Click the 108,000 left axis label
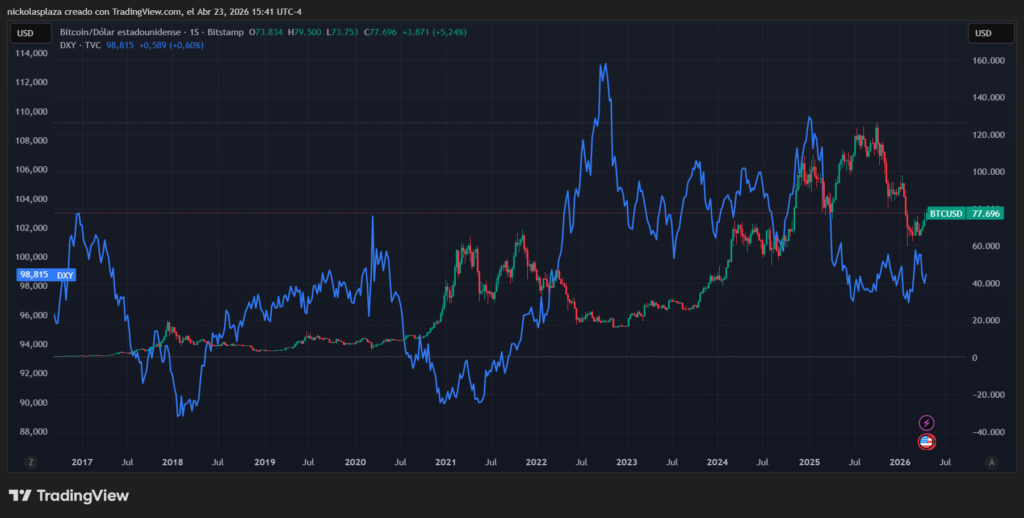The image size is (1024, 518). pyautogui.click(x=32, y=140)
